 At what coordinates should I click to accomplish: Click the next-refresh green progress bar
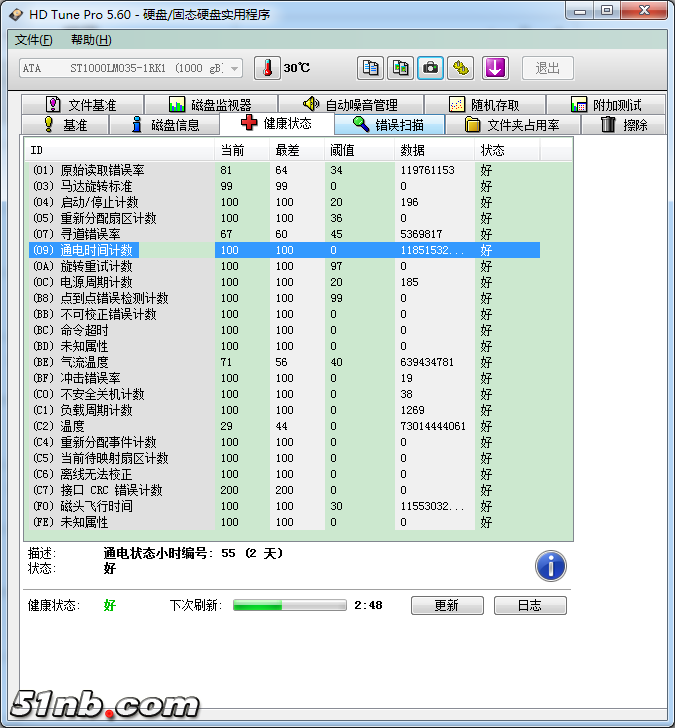click(290, 605)
